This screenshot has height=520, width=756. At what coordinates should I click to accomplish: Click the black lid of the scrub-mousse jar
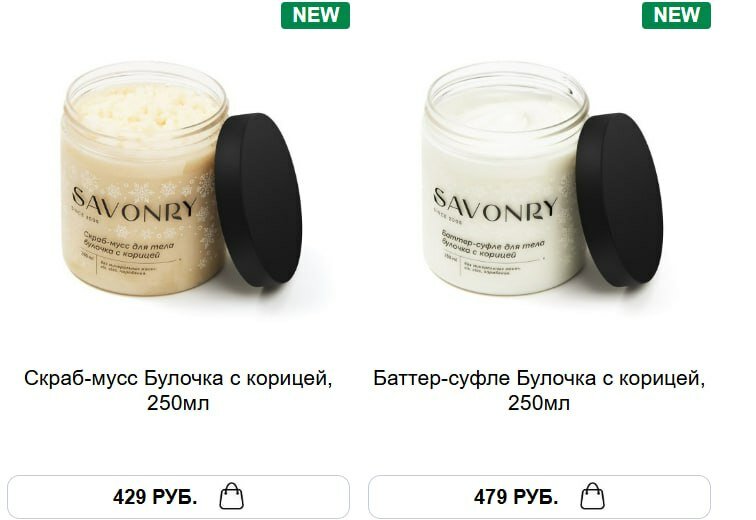pyautogui.click(x=258, y=200)
